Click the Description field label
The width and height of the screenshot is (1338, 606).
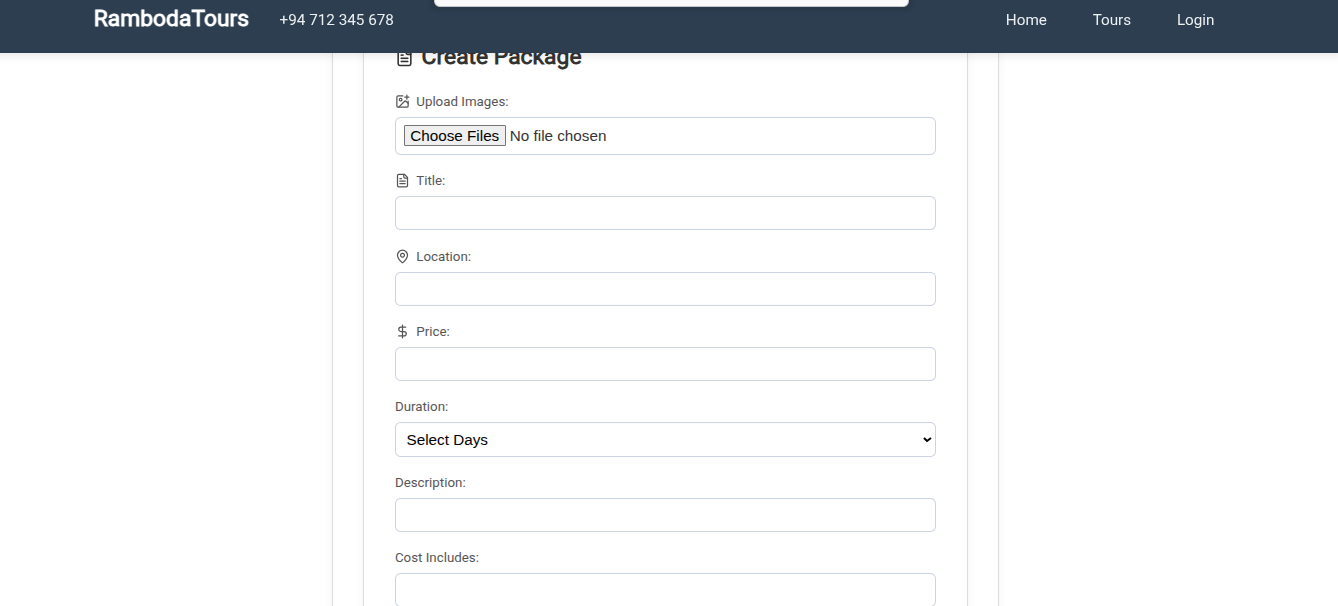tap(430, 483)
